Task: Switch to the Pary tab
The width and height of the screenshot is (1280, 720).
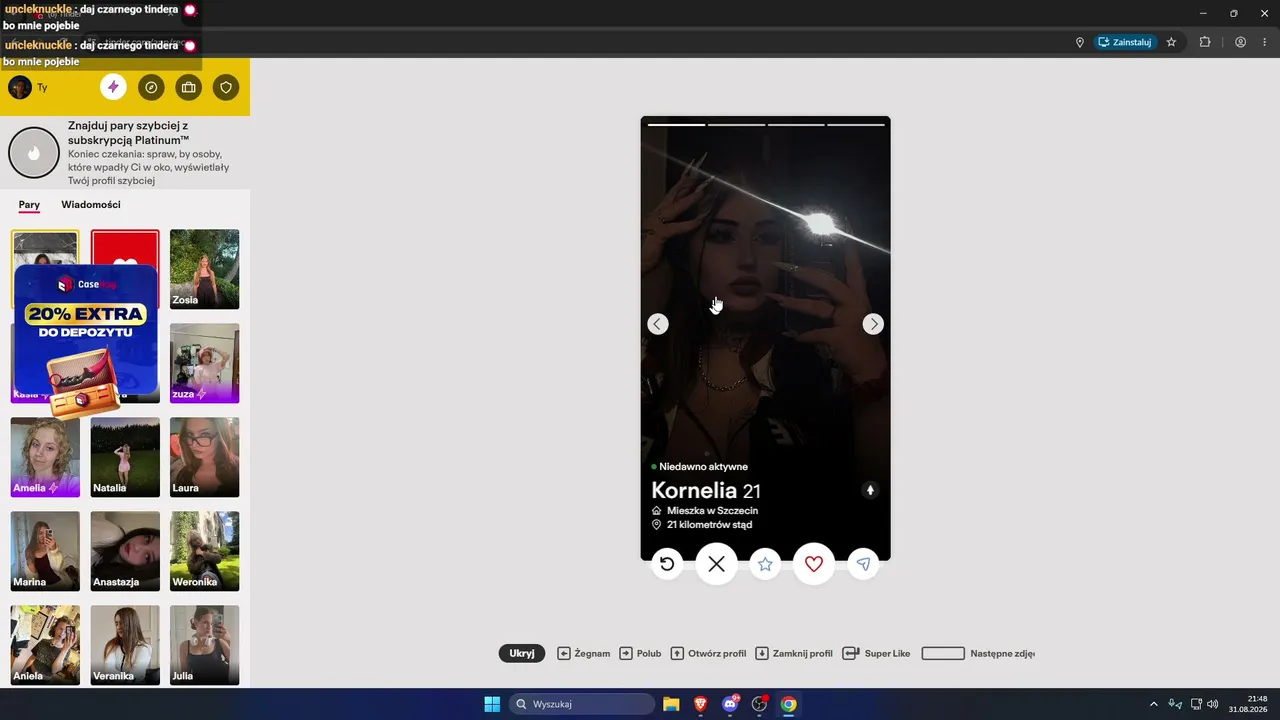Action: [29, 205]
